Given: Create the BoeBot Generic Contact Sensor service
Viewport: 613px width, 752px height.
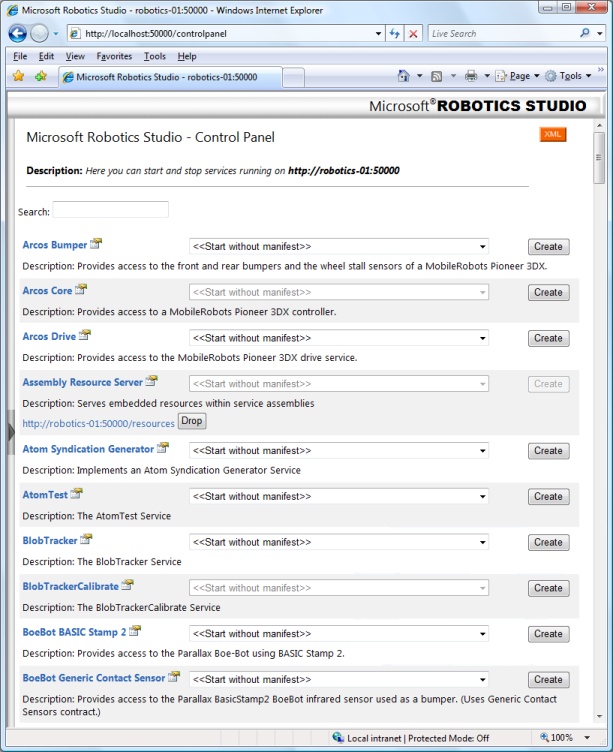Looking at the screenshot, I should (548, 680).
